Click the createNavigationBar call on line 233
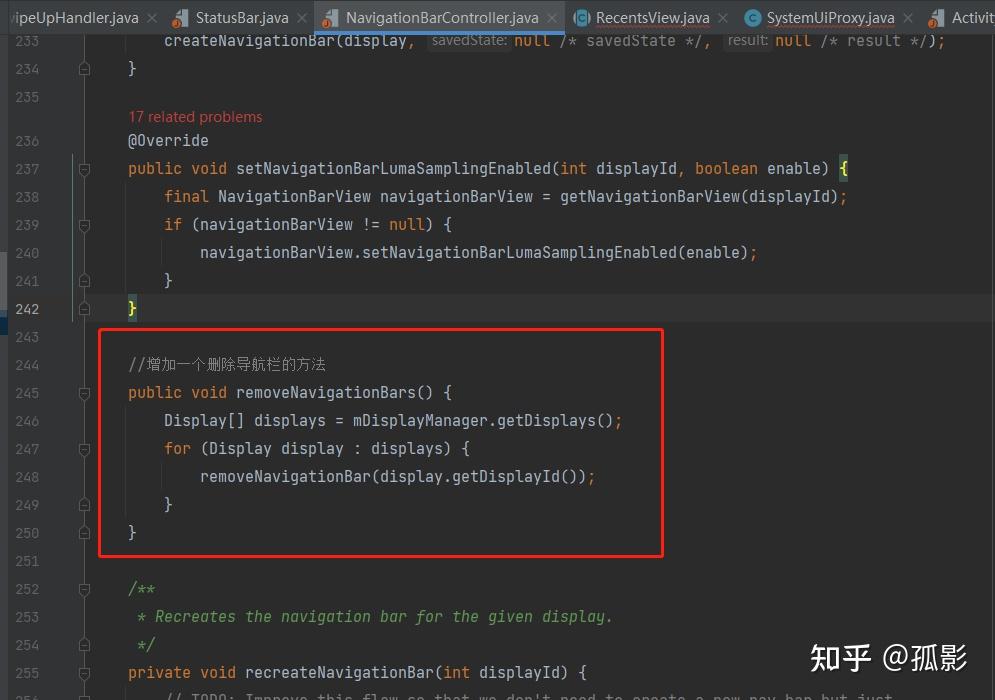The width and height of the screenshot is (995, 700). [249, 41]
